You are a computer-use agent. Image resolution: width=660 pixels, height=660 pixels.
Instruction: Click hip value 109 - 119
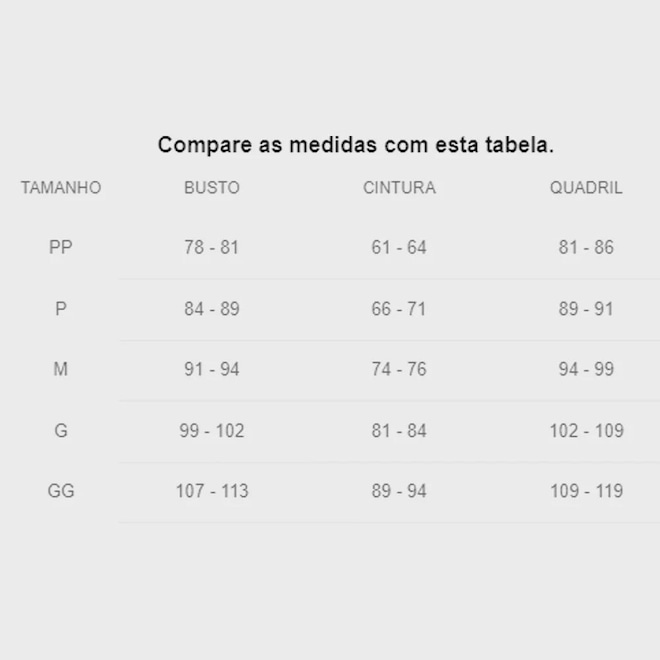click(x=586, y=491)
